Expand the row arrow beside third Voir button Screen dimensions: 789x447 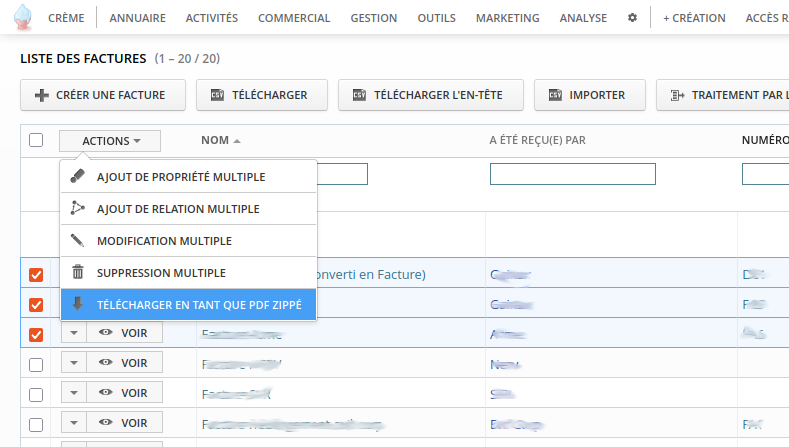pos(74,333)
